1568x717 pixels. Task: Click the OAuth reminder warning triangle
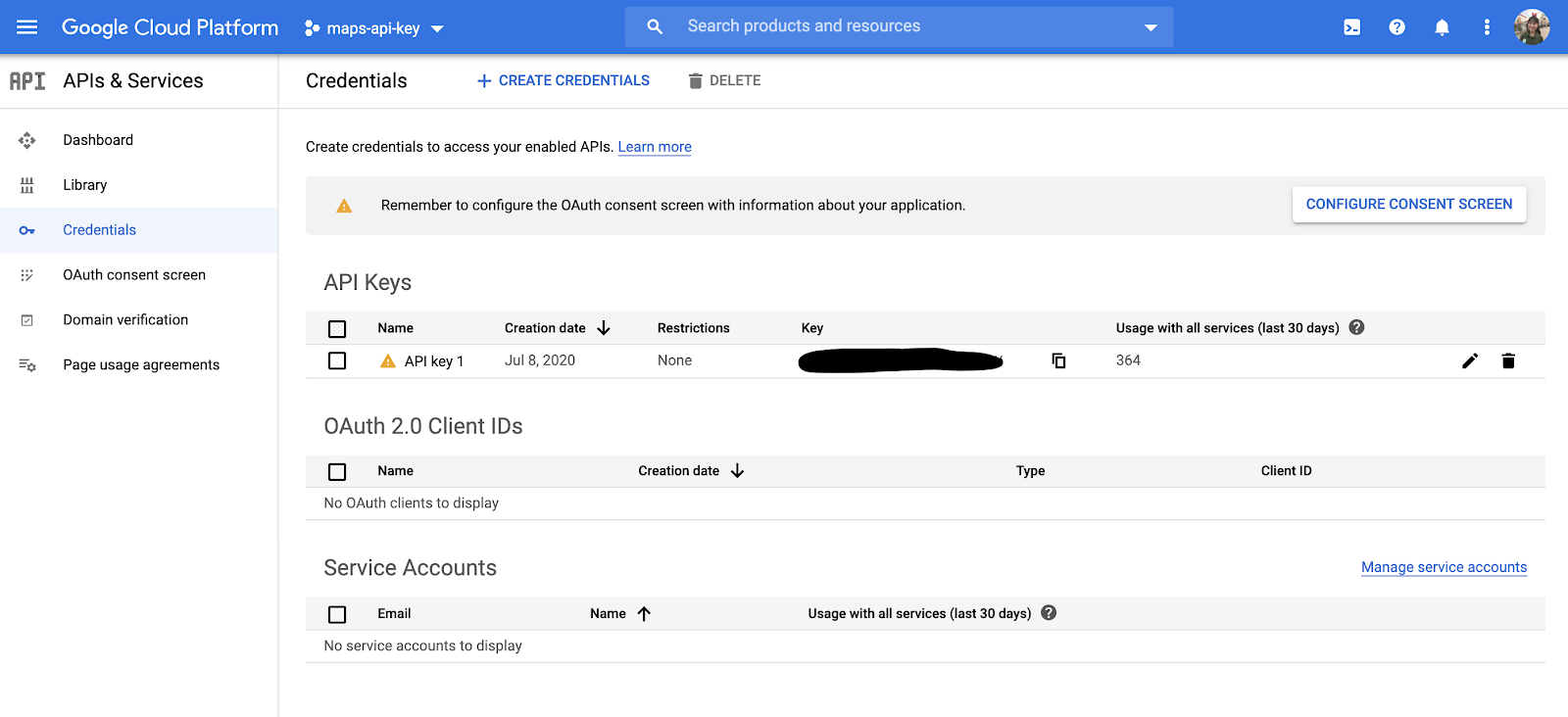(344, 206)
